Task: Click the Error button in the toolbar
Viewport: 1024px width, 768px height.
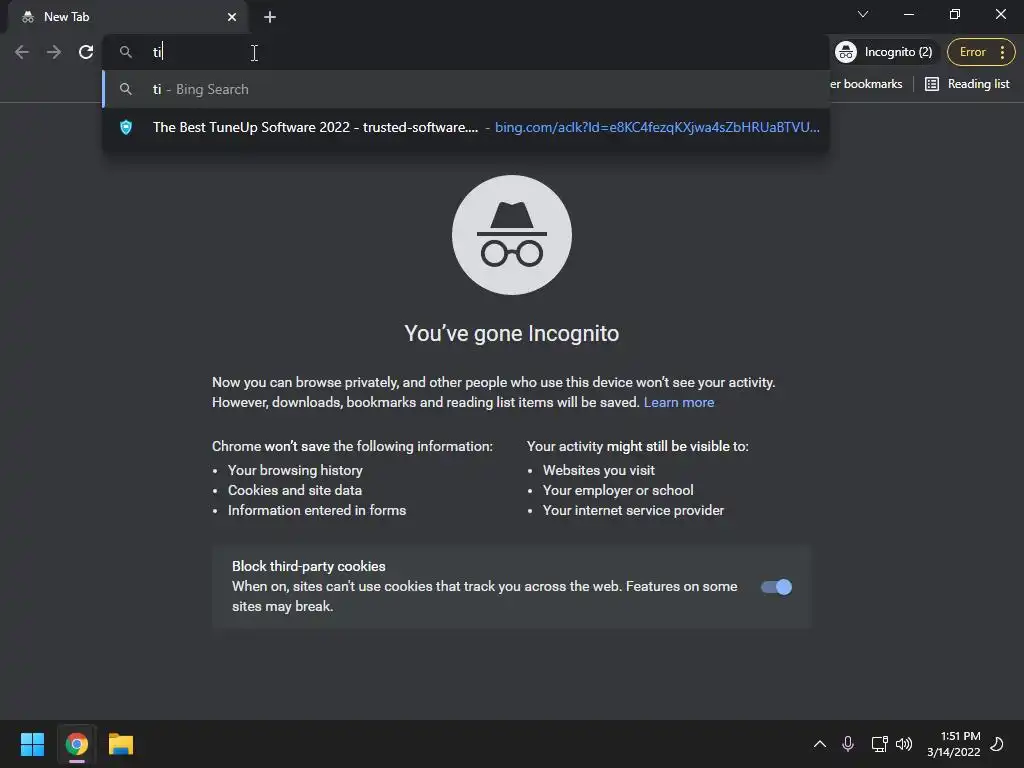Action: (x=972, y=52)
